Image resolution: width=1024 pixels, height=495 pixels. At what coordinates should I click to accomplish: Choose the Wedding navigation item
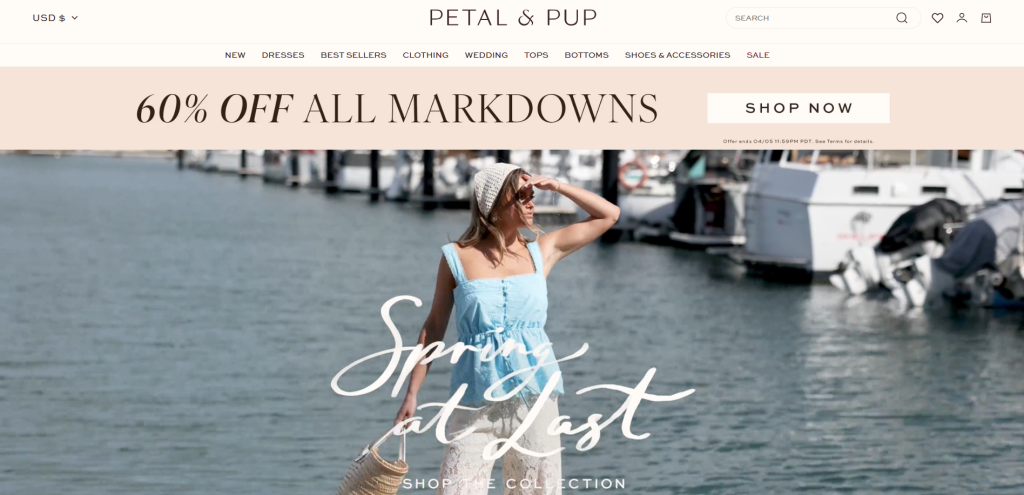coord(486,55)
